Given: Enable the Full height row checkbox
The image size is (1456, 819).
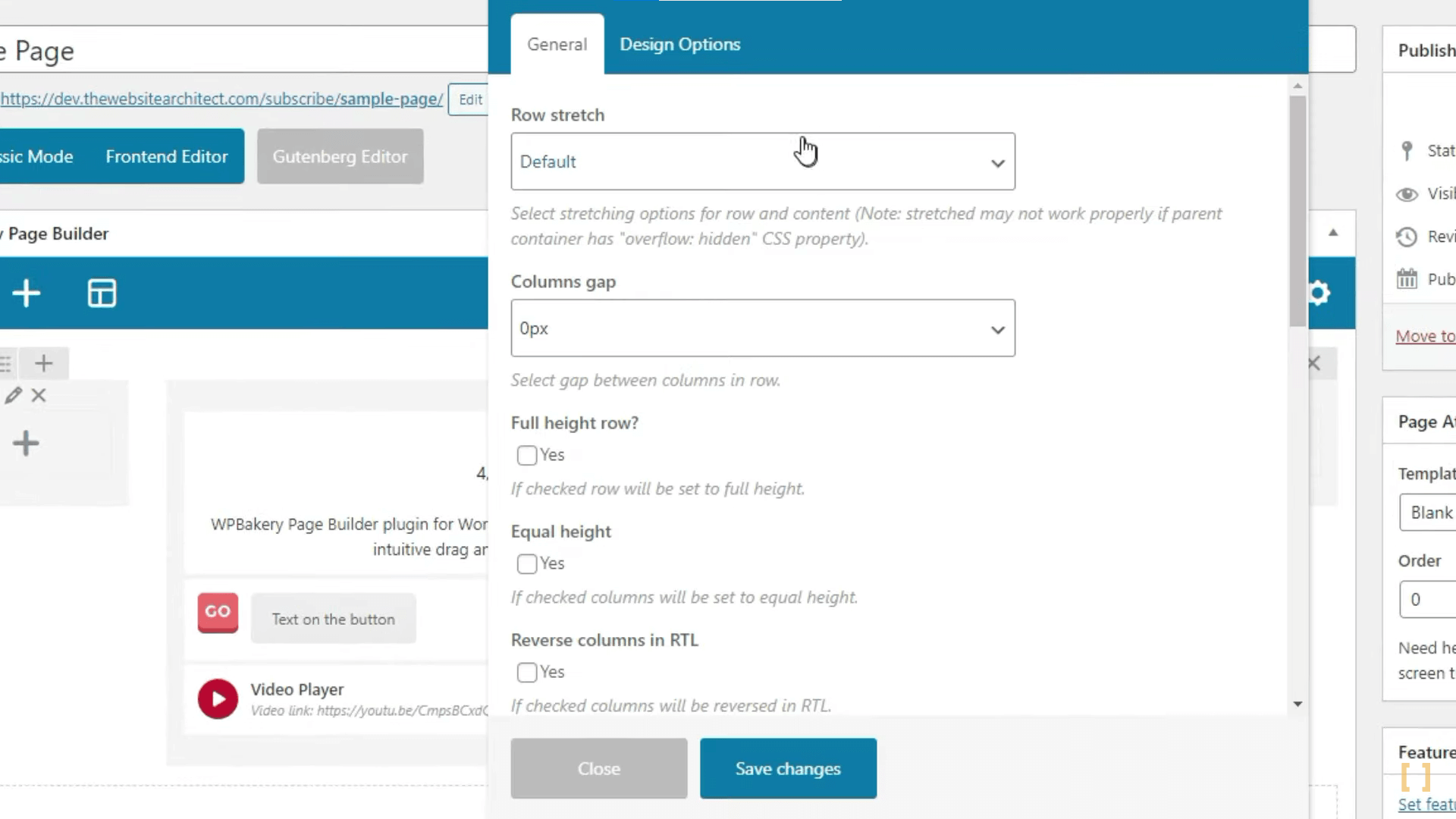Looking at the screenshot, I should coord(526,455).
